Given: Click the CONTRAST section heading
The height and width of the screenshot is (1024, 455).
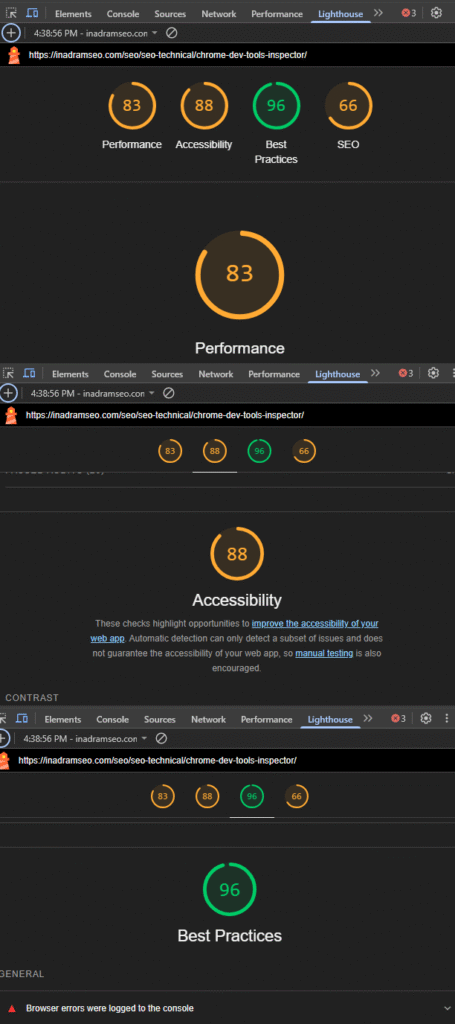Looking at the screenshot, I should (32, 697).
